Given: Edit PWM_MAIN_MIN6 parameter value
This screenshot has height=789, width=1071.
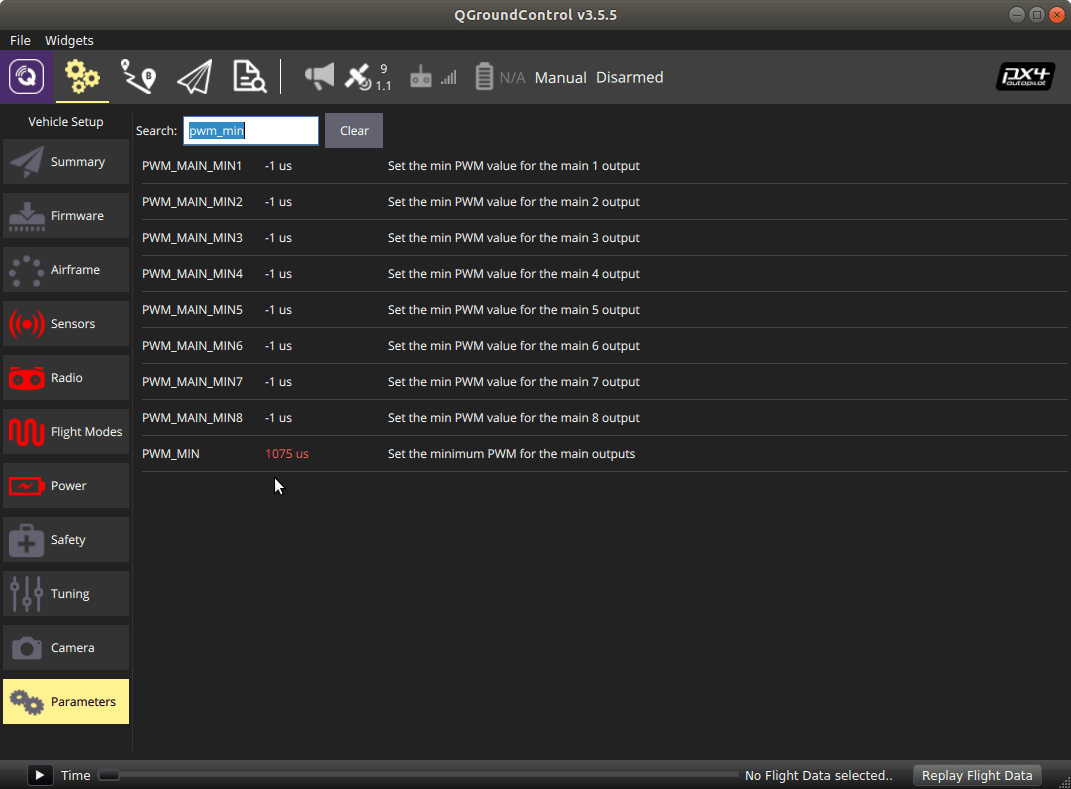Looking at the screenshot, I should point(278,346).
